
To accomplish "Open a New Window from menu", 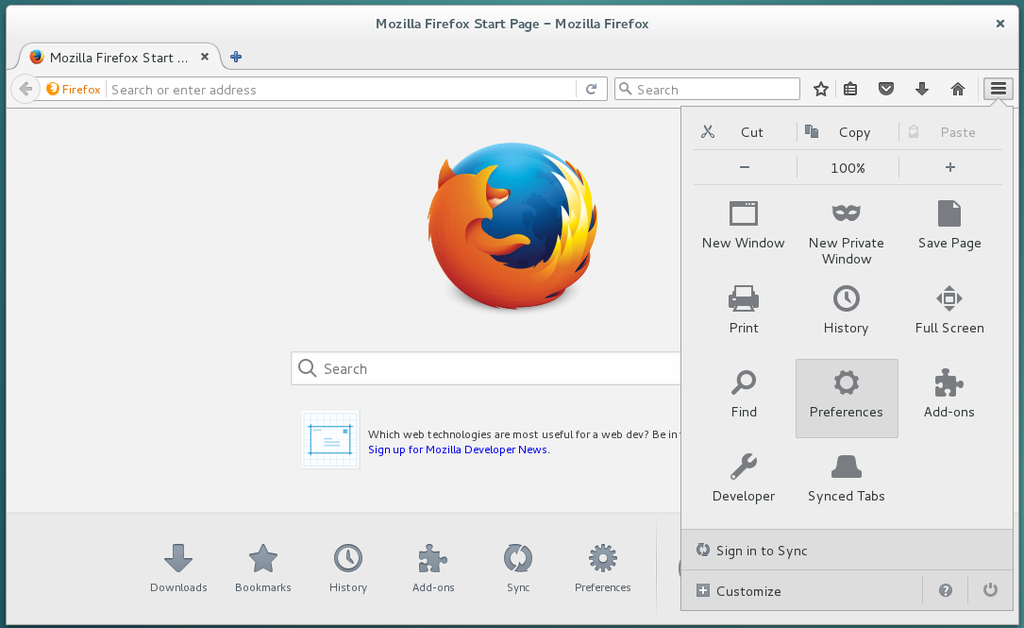I will [743, 227].
